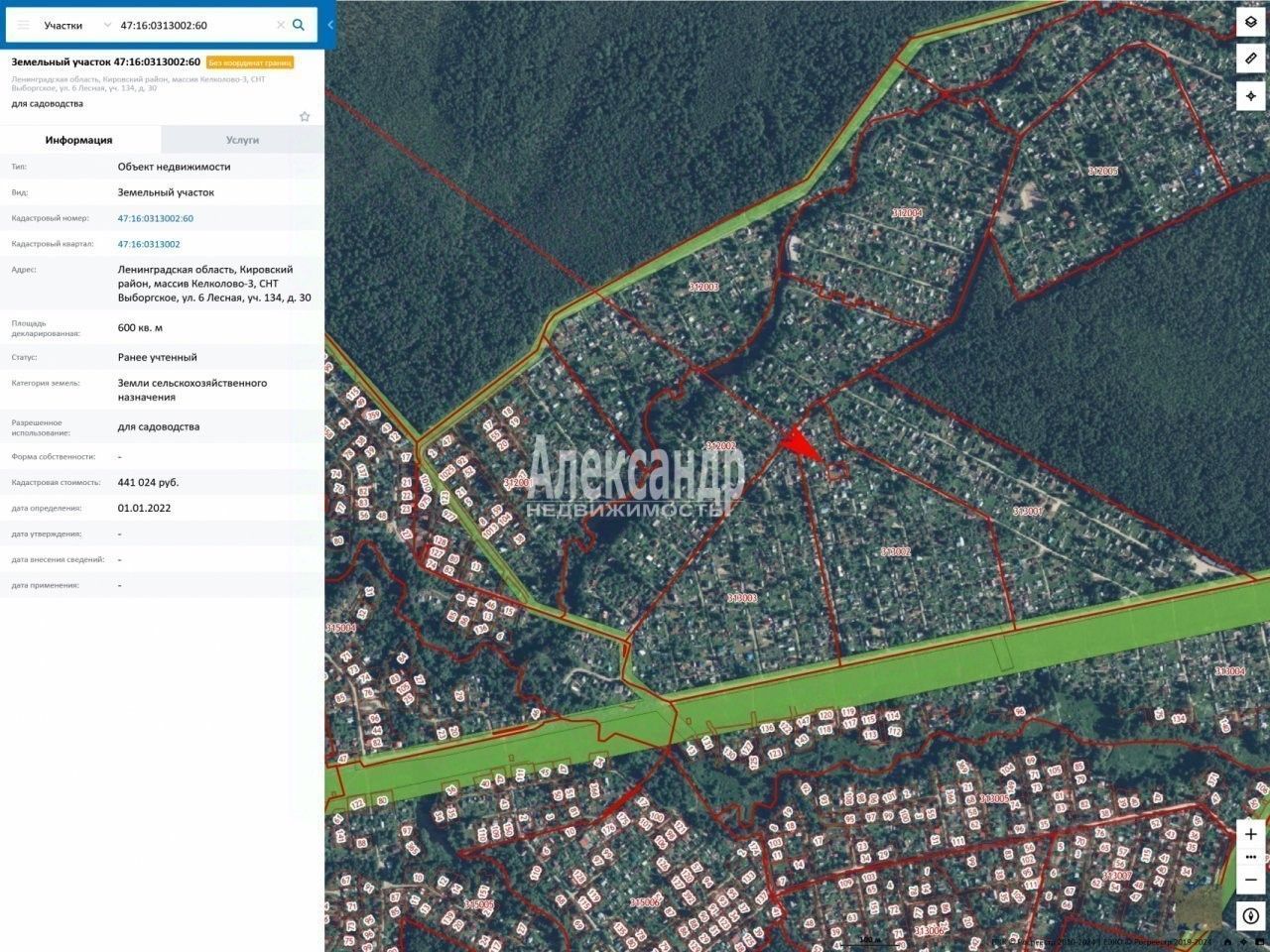
Task: Zoom in with the plus button
Action: 1250,835
